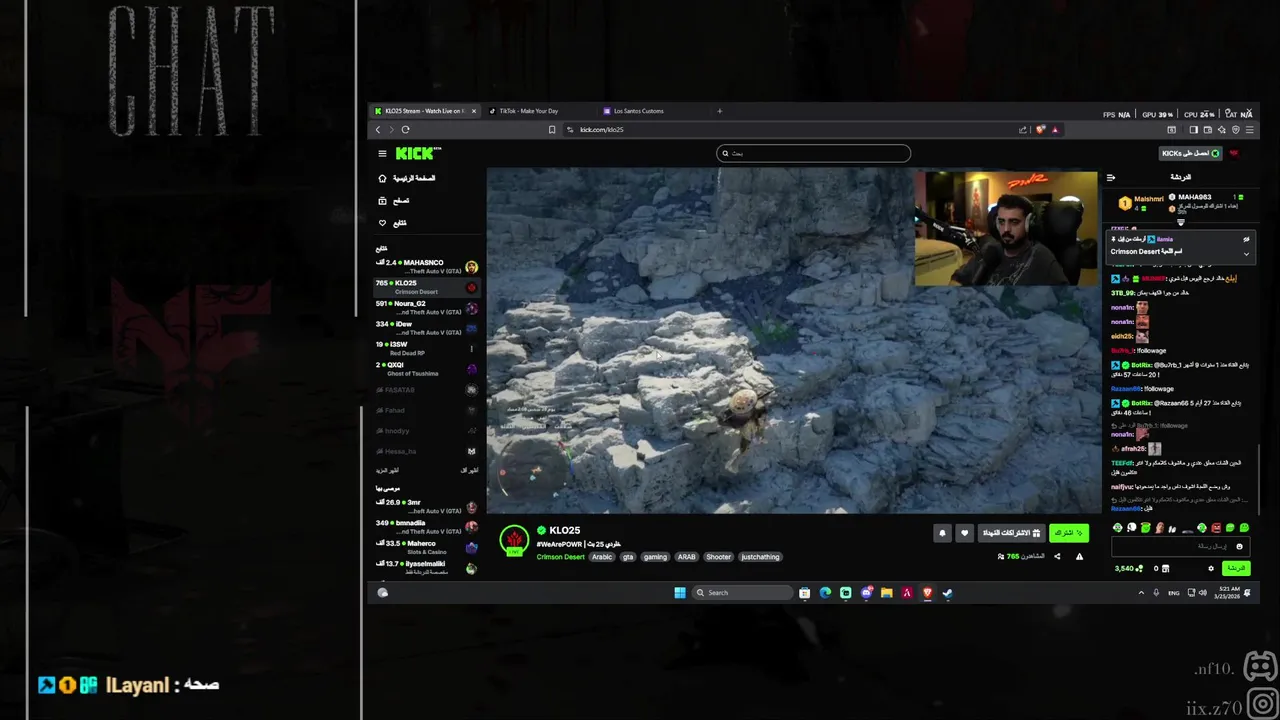1280x720 pixels.
Task: Select the gta tag
Action: (x=628, y=557)
